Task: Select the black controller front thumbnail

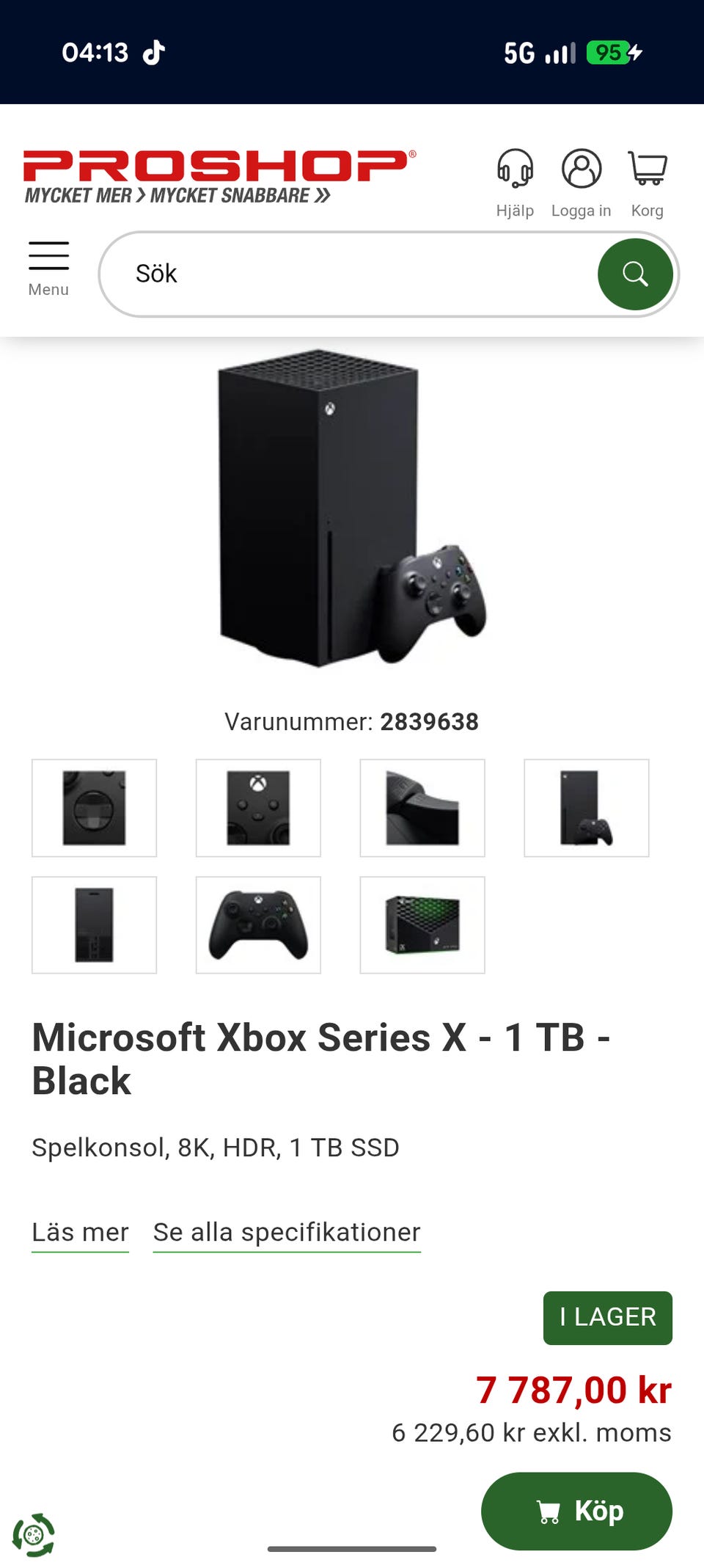Action: 258,925
